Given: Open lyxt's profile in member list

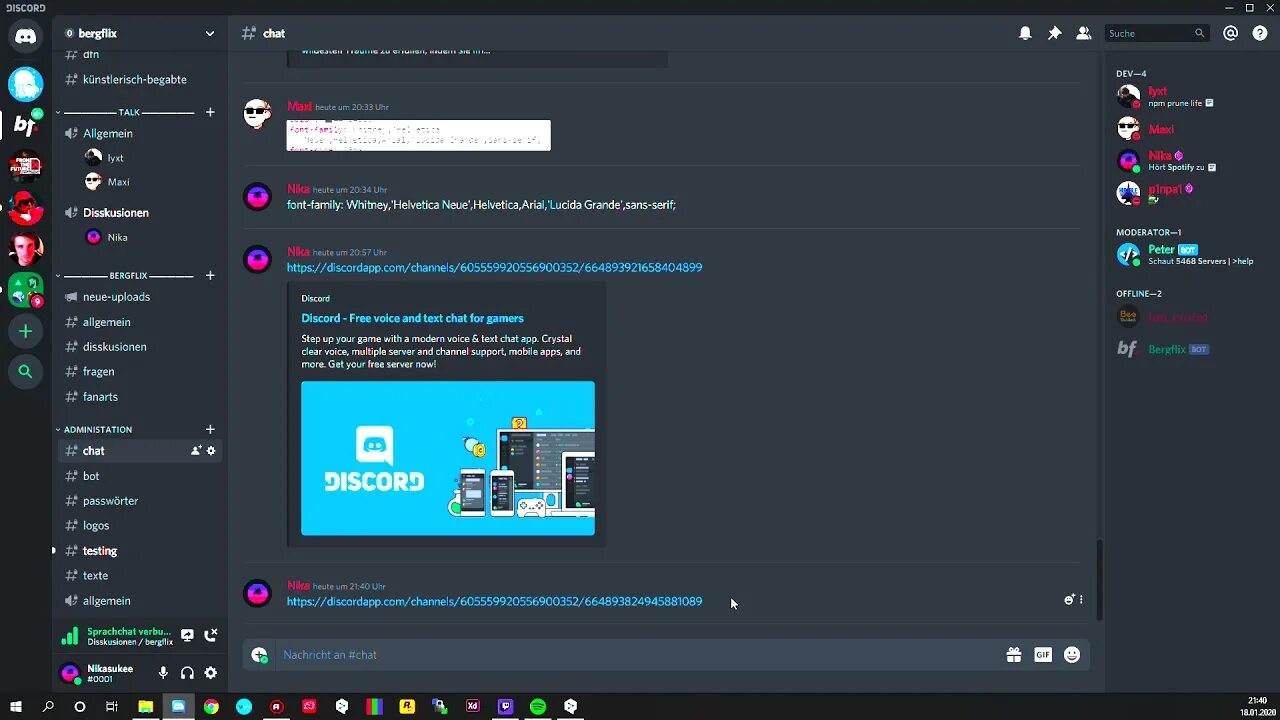Looking at the screenshot, I should click(x=1188, y=96).
